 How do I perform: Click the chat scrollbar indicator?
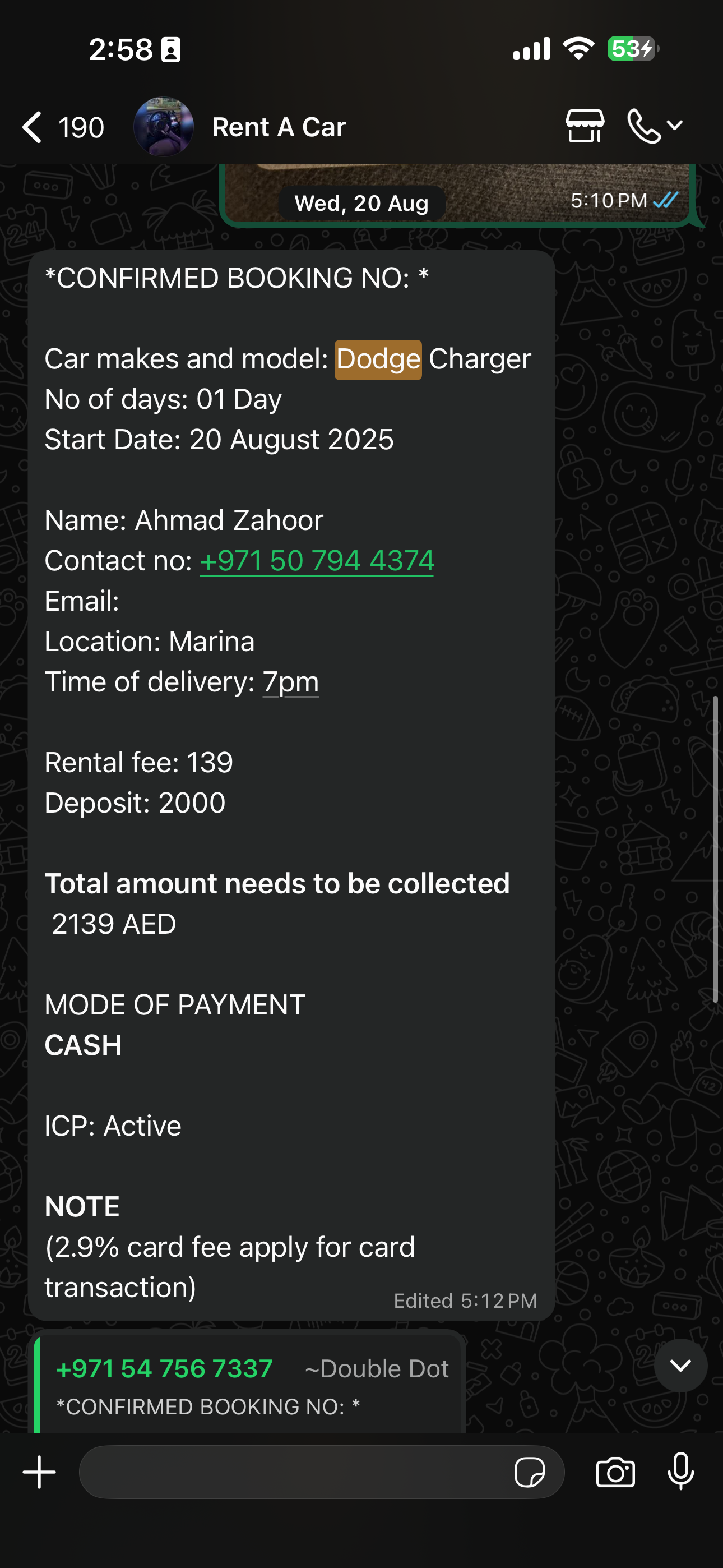[x=715, y=849]
